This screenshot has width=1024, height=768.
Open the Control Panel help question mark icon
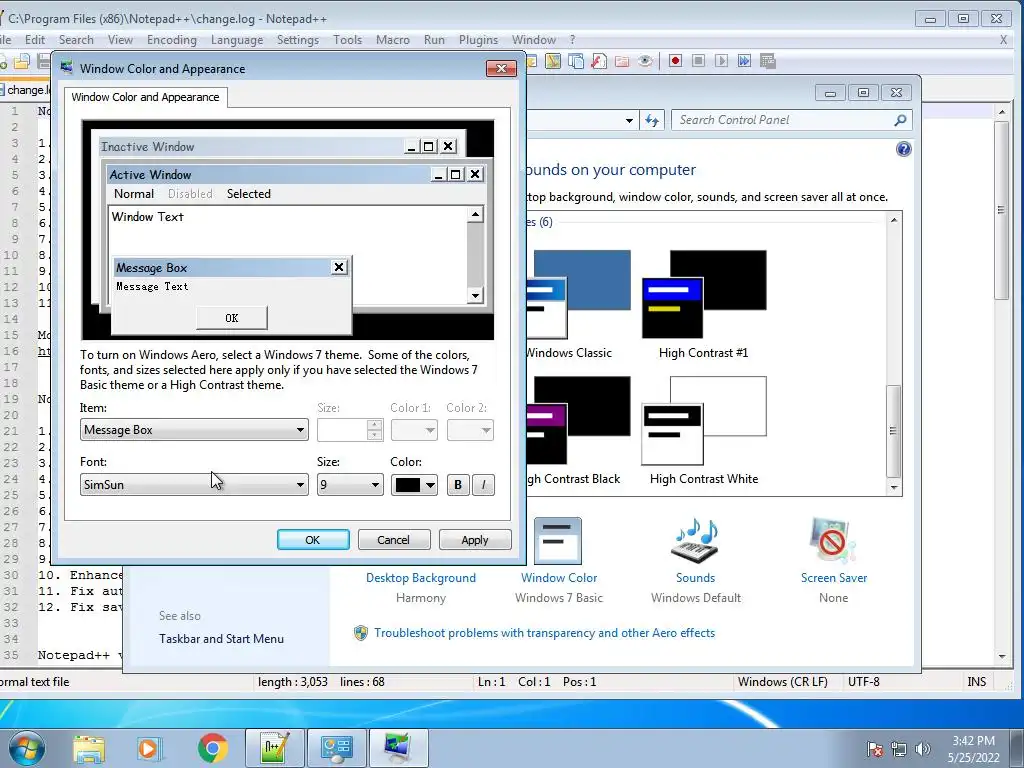tap(903, 149)
